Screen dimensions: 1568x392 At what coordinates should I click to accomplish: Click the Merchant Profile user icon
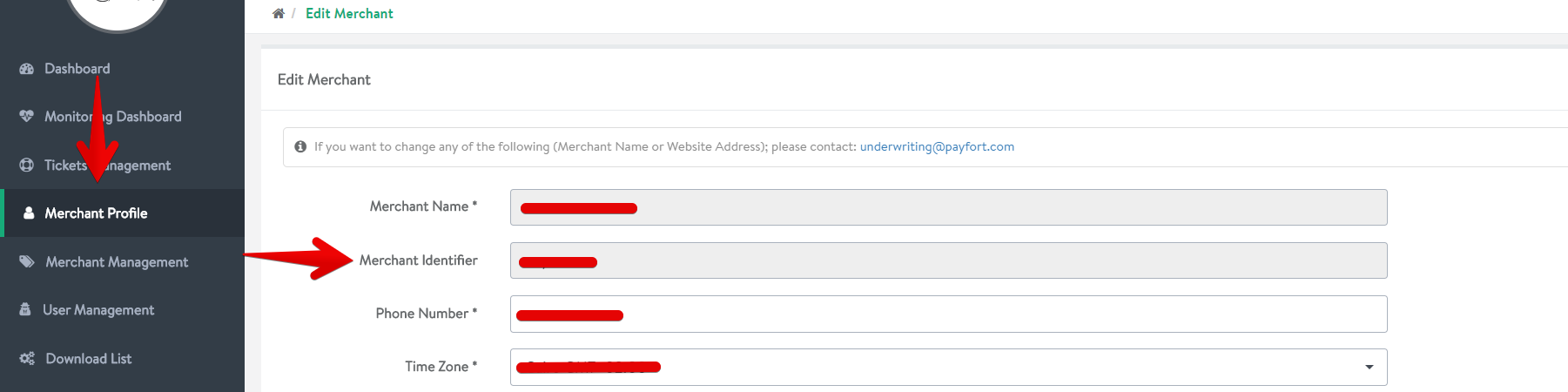pyautogui.click(x=29, y=213)
